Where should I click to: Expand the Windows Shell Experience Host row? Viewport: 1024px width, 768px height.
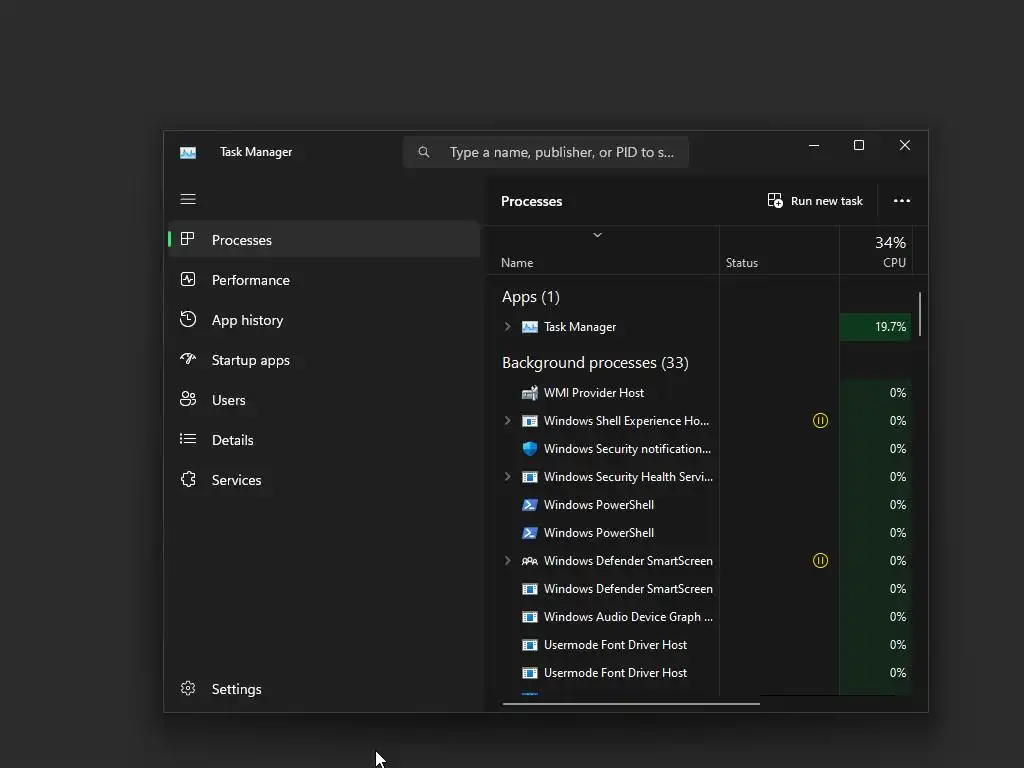(507, 421)
